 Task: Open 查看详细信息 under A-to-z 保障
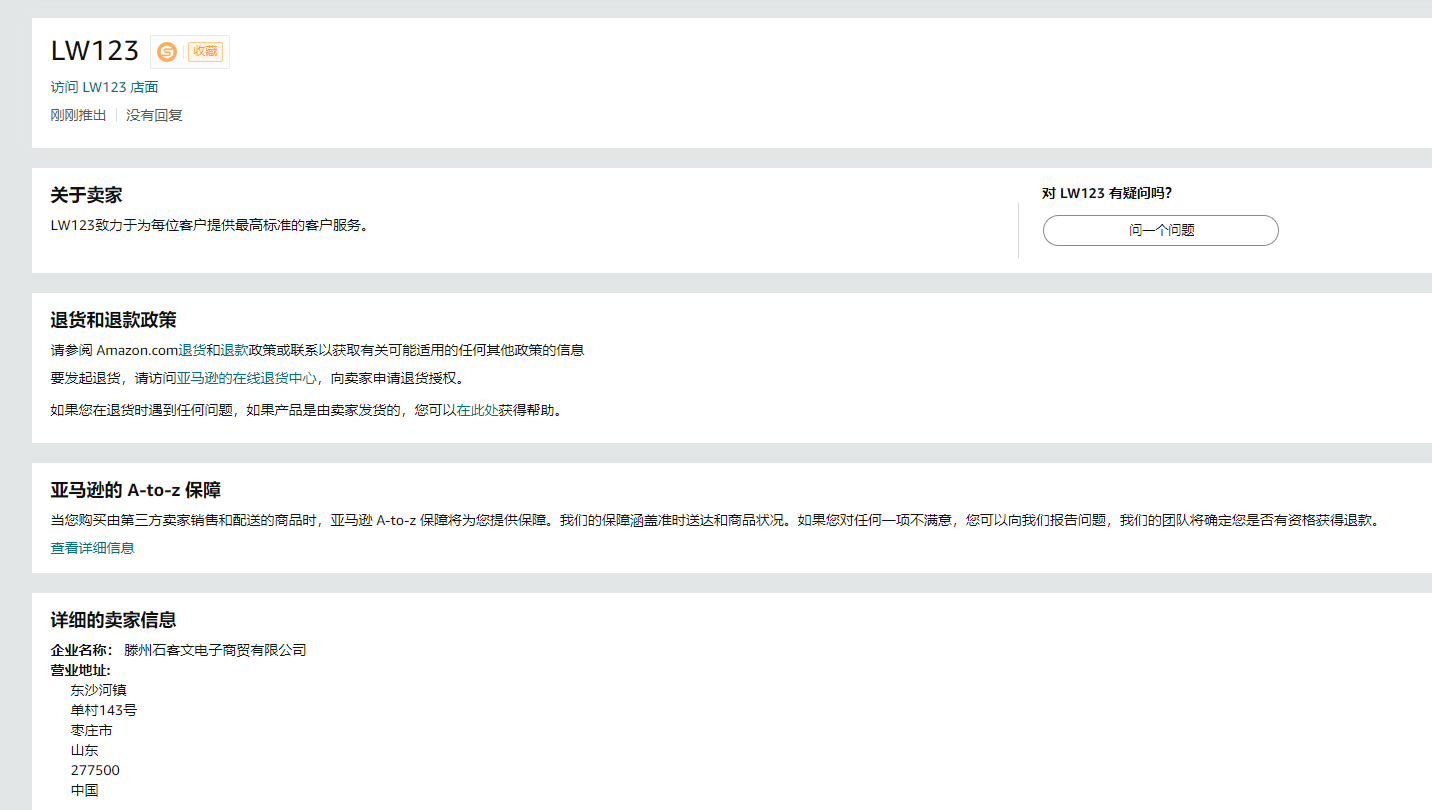point(93,548)
